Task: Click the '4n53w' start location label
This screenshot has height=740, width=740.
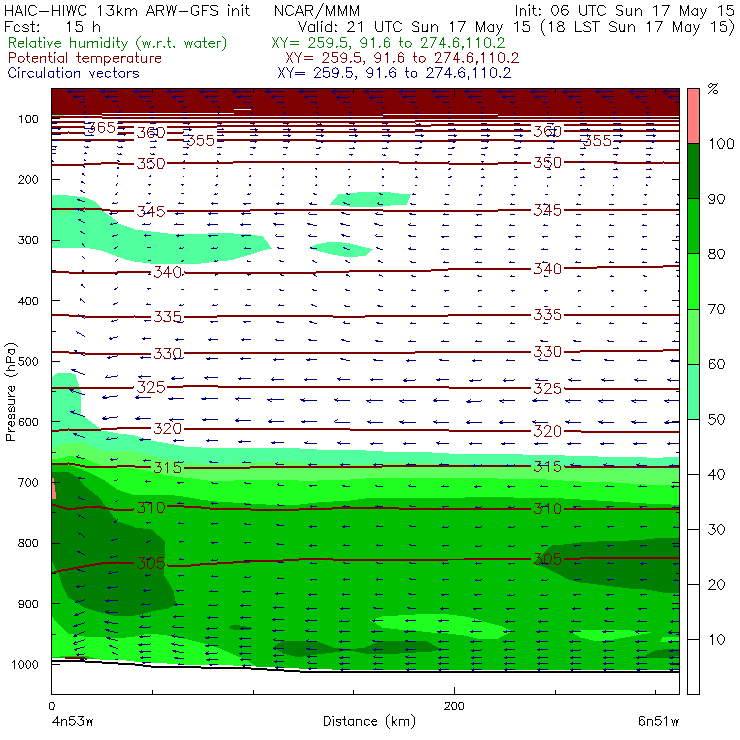Action: pos(72,722)
